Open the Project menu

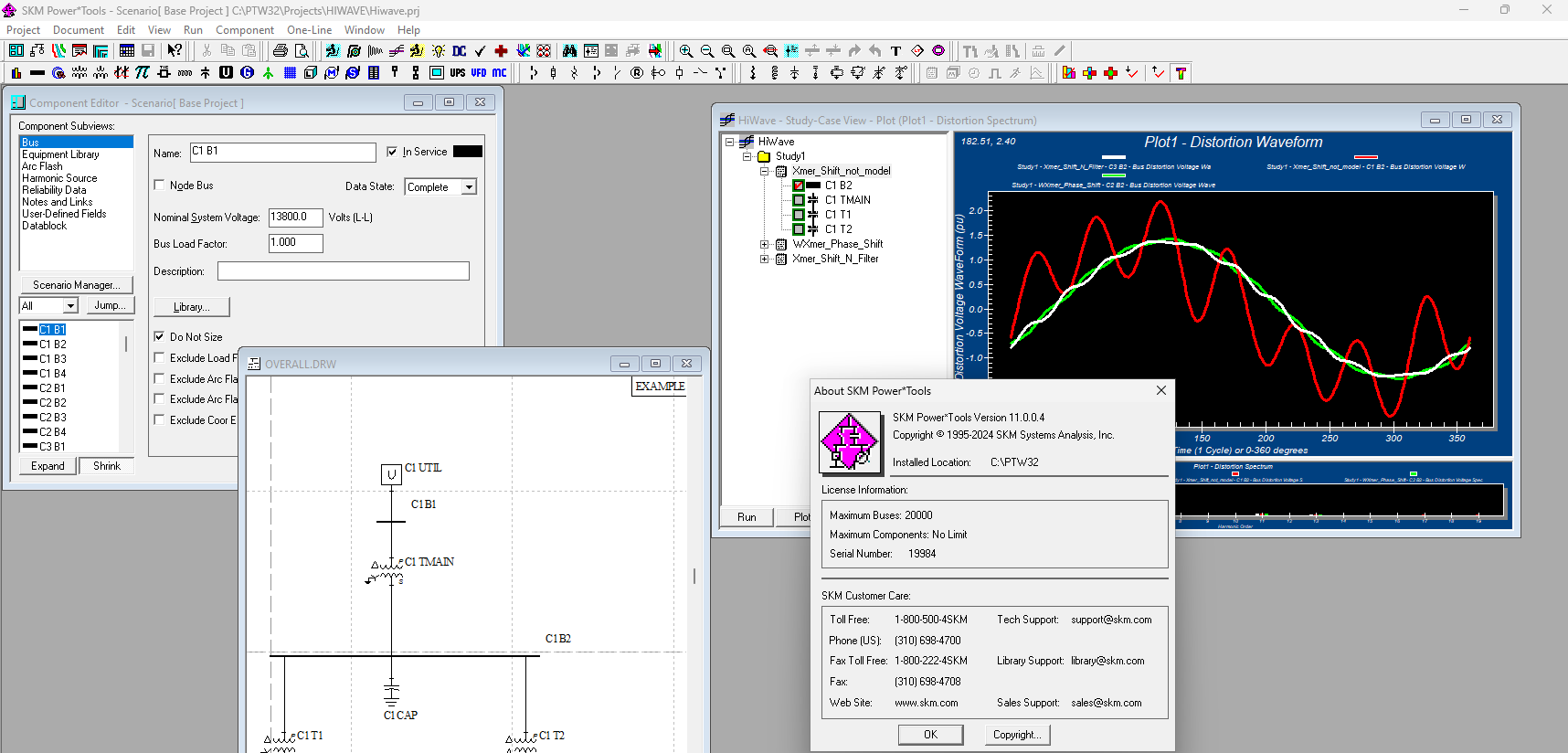24,30
